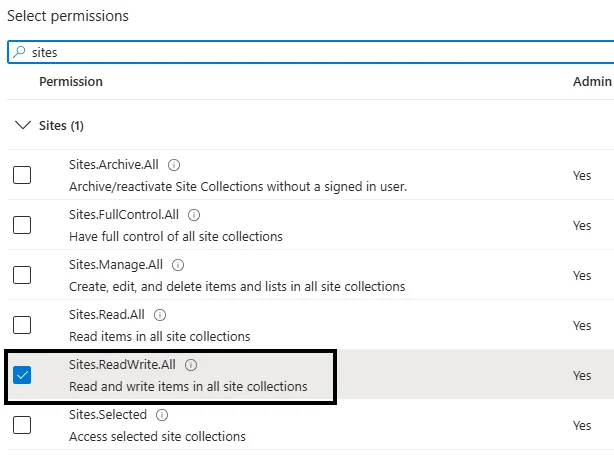
Task: Open info icon for Sites.Archive.All
Action: click(x=174, y=165)
